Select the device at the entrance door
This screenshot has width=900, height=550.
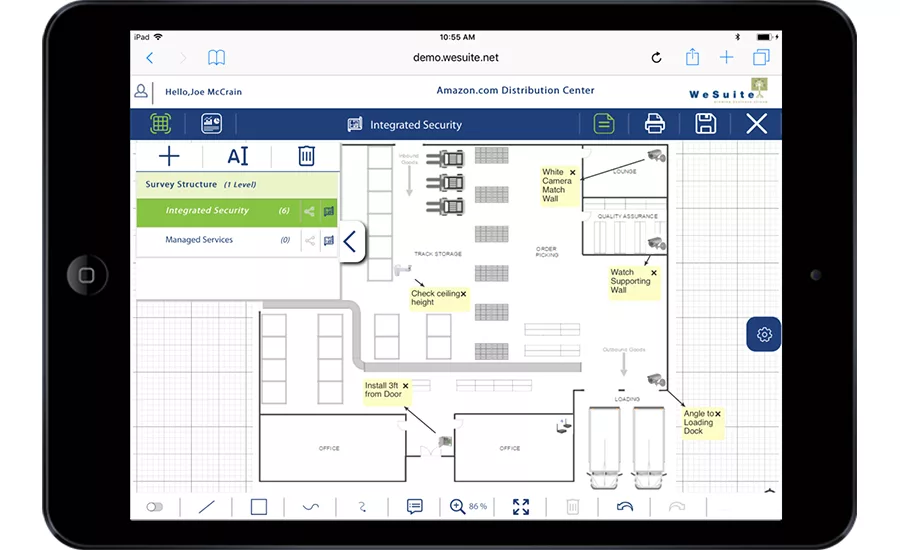coord(445,441)
